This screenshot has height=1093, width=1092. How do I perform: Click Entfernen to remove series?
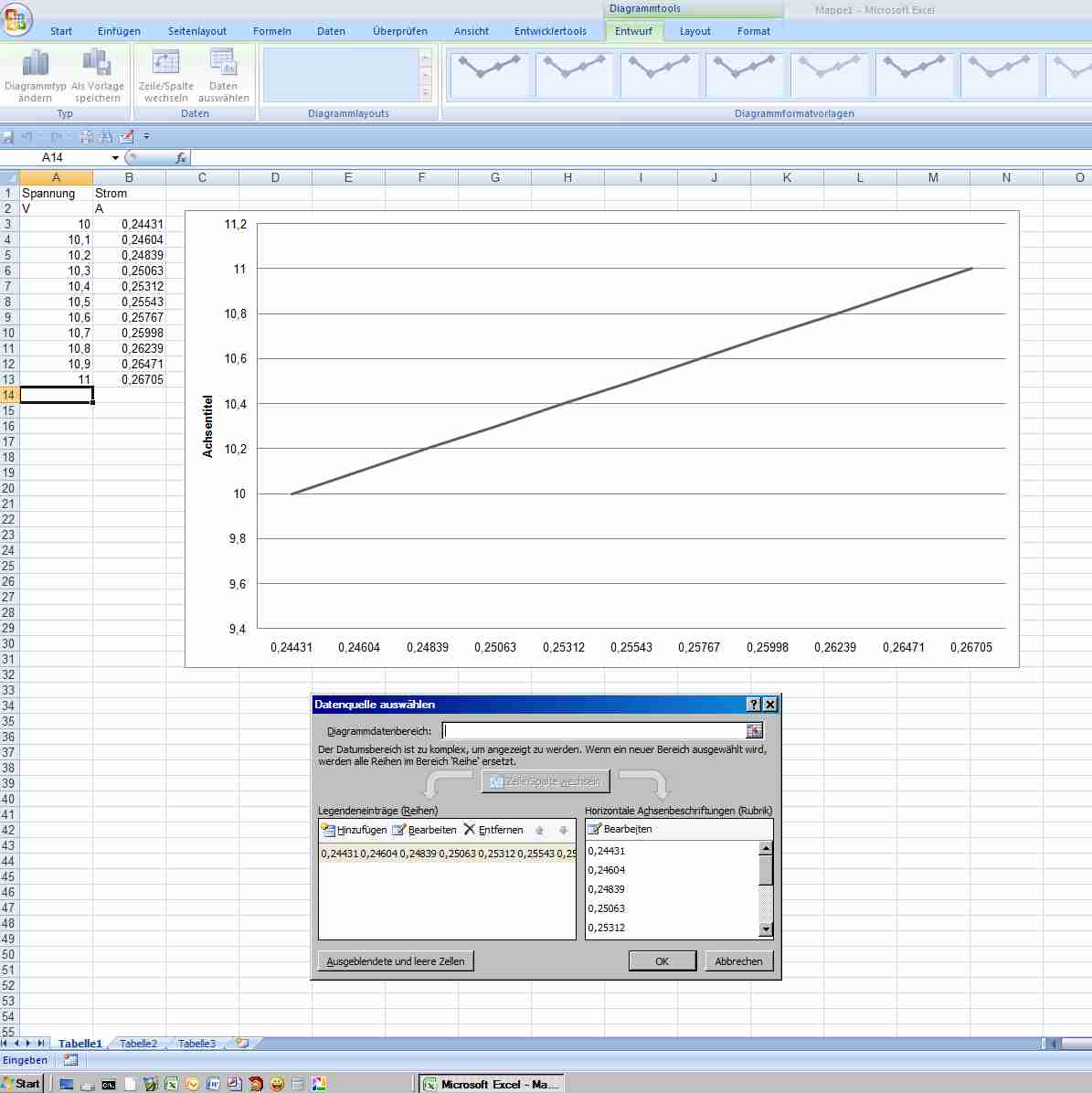pyautogui.click(x=493, y=830)
